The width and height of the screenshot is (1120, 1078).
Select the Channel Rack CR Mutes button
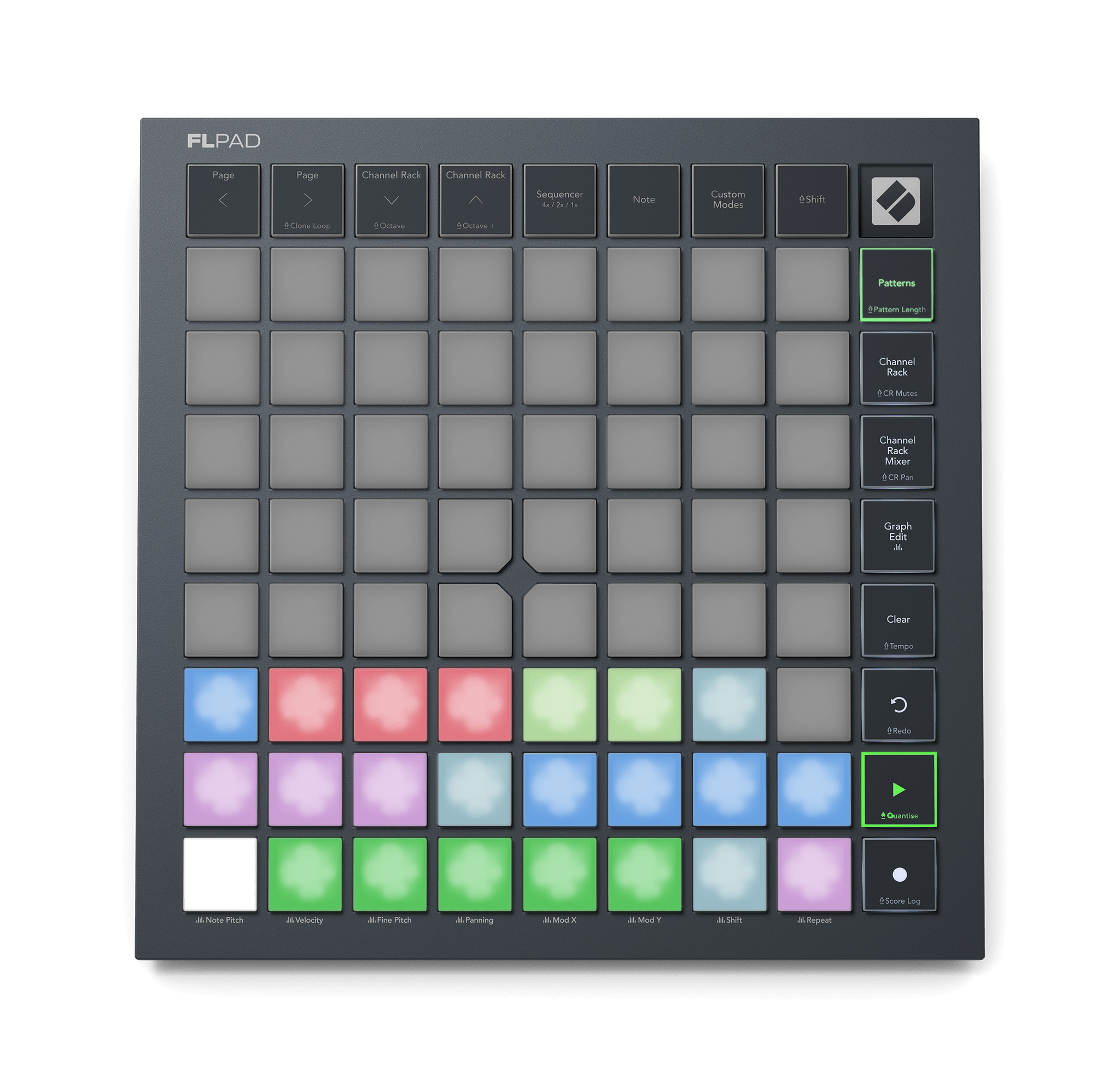[x=897, y=368]
